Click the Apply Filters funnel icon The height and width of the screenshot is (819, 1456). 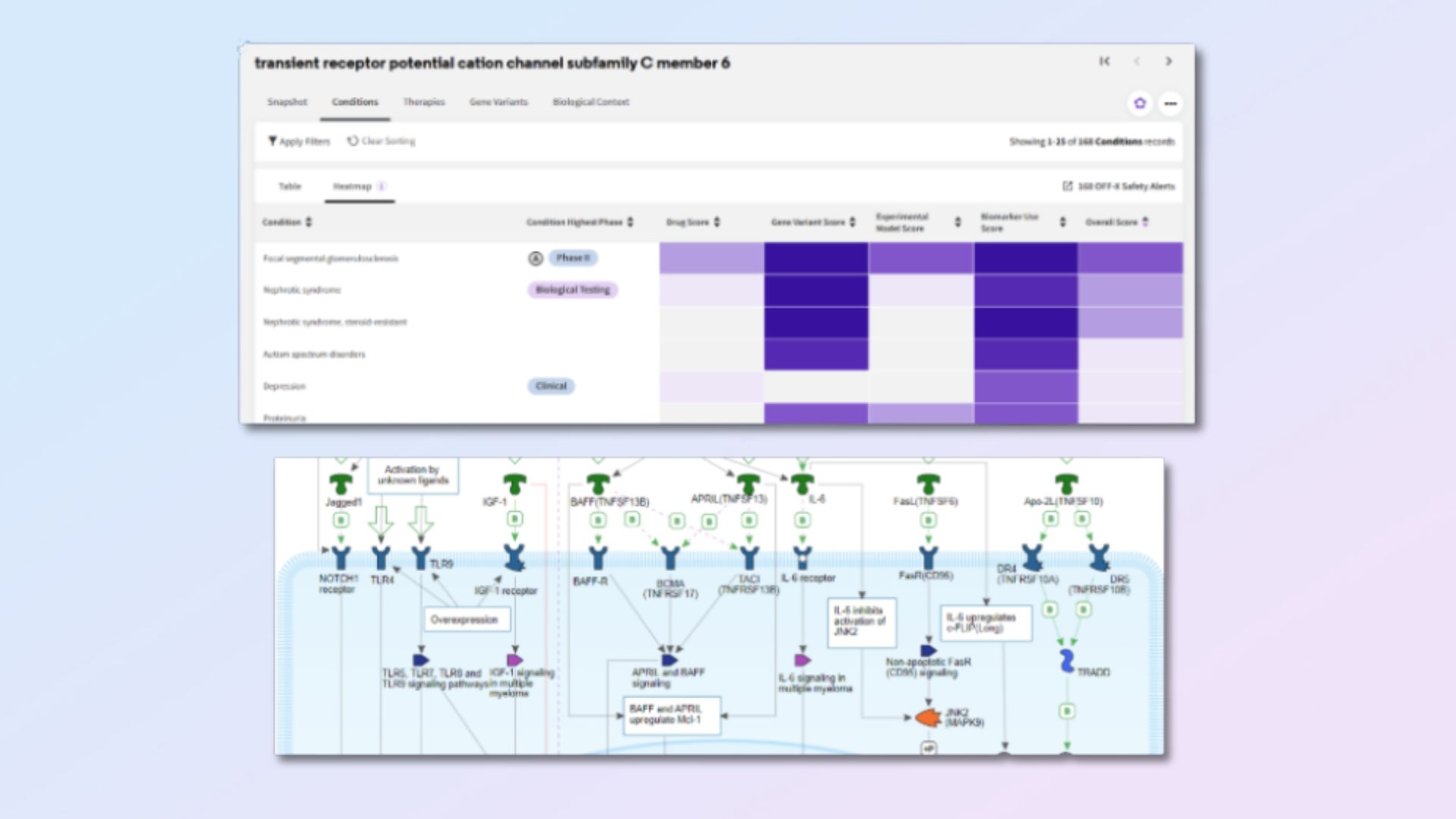[x=272, y=141]
